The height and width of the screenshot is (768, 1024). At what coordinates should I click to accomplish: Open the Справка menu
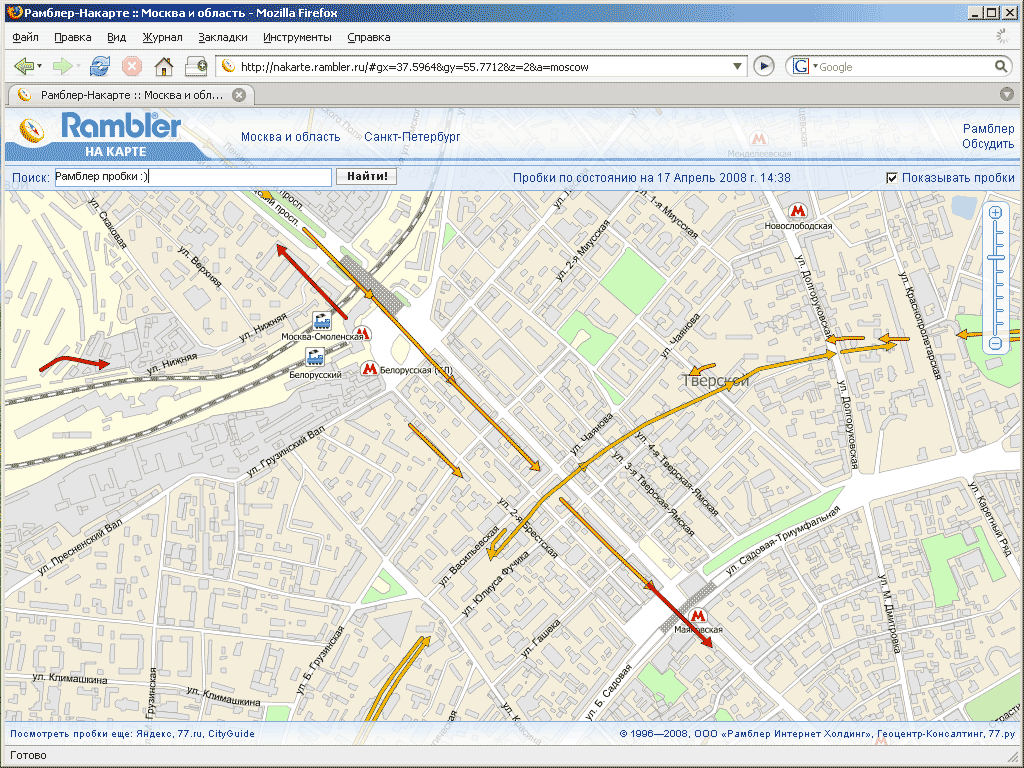[x=368, y=37]
